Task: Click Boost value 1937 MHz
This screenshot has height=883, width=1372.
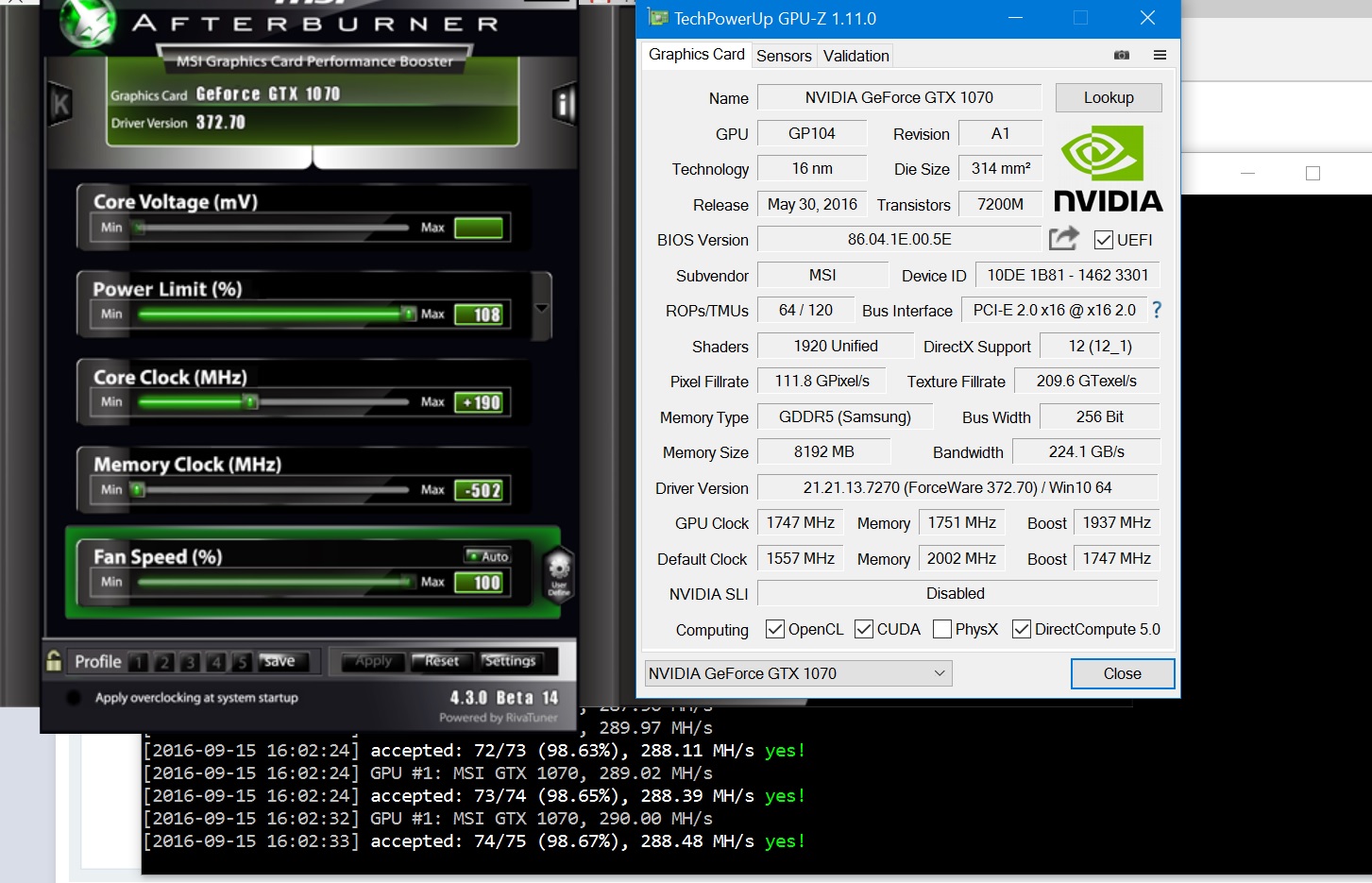Action: (x=1116, y=522)
